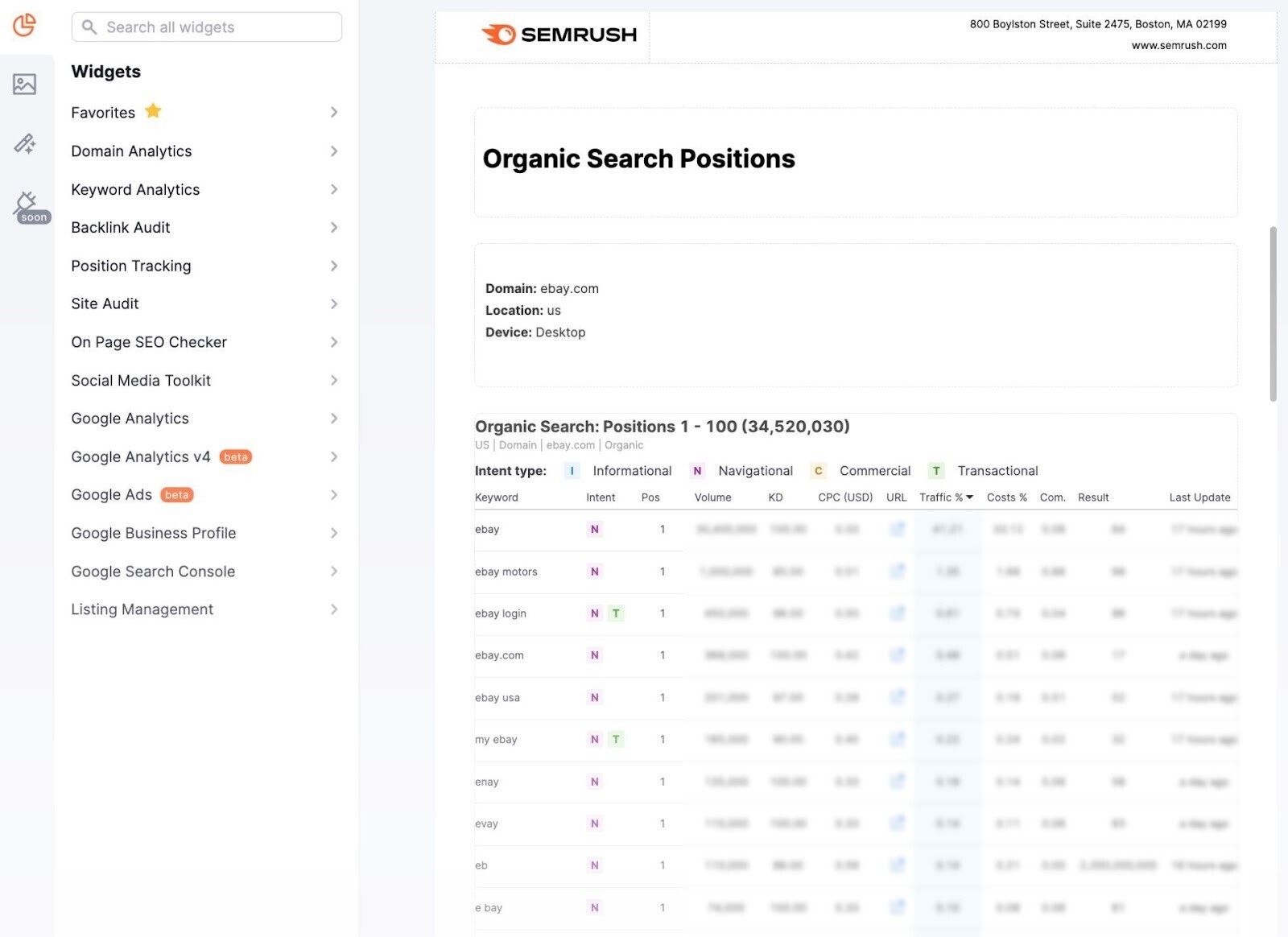Toggle the Commercial intent filter
Image resolution: width=1288 pixels, height=937 pixels.
click(x=818, y=470)
